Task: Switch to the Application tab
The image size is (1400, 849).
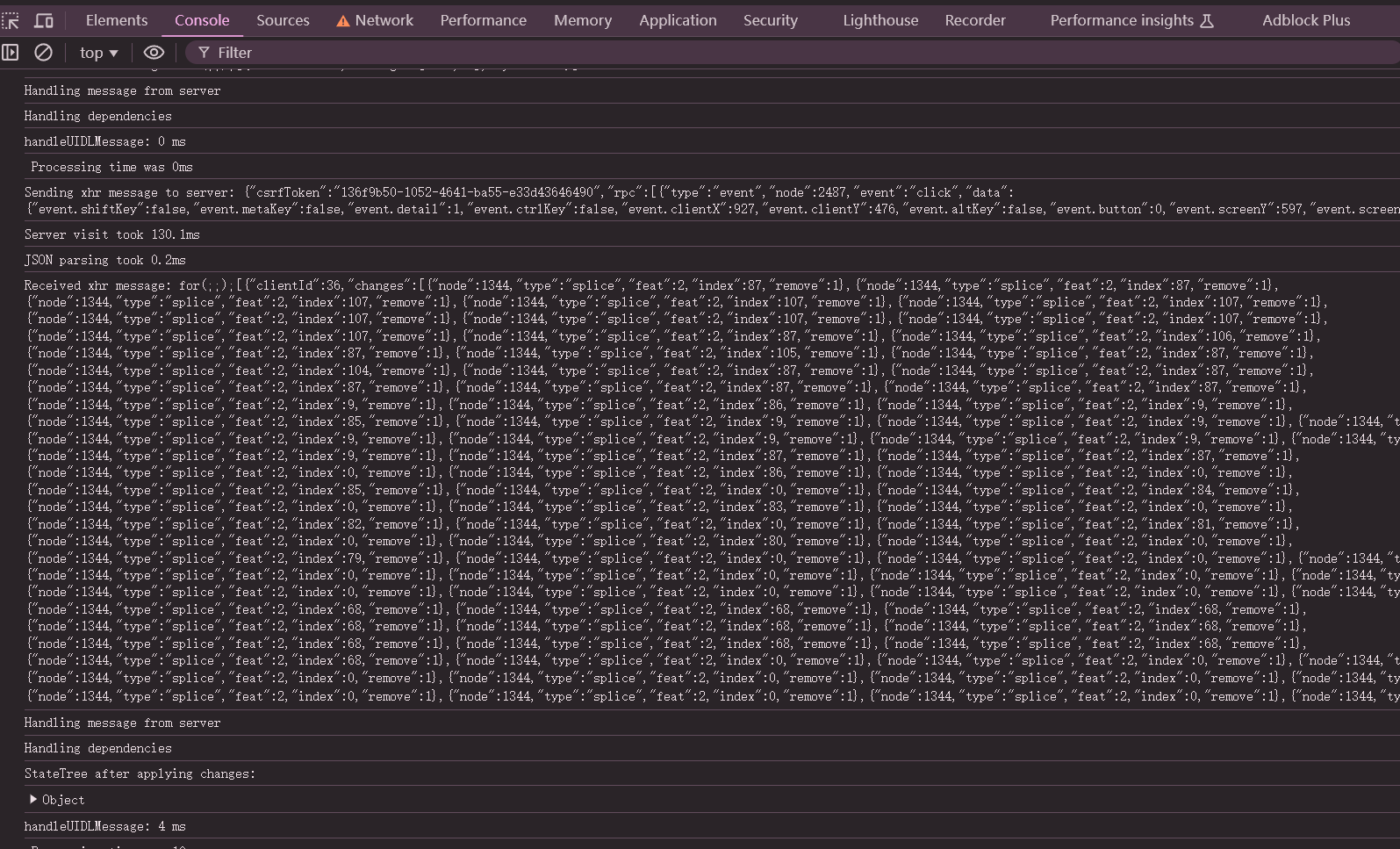Action: pyautogui.click(x=678, y=20)
